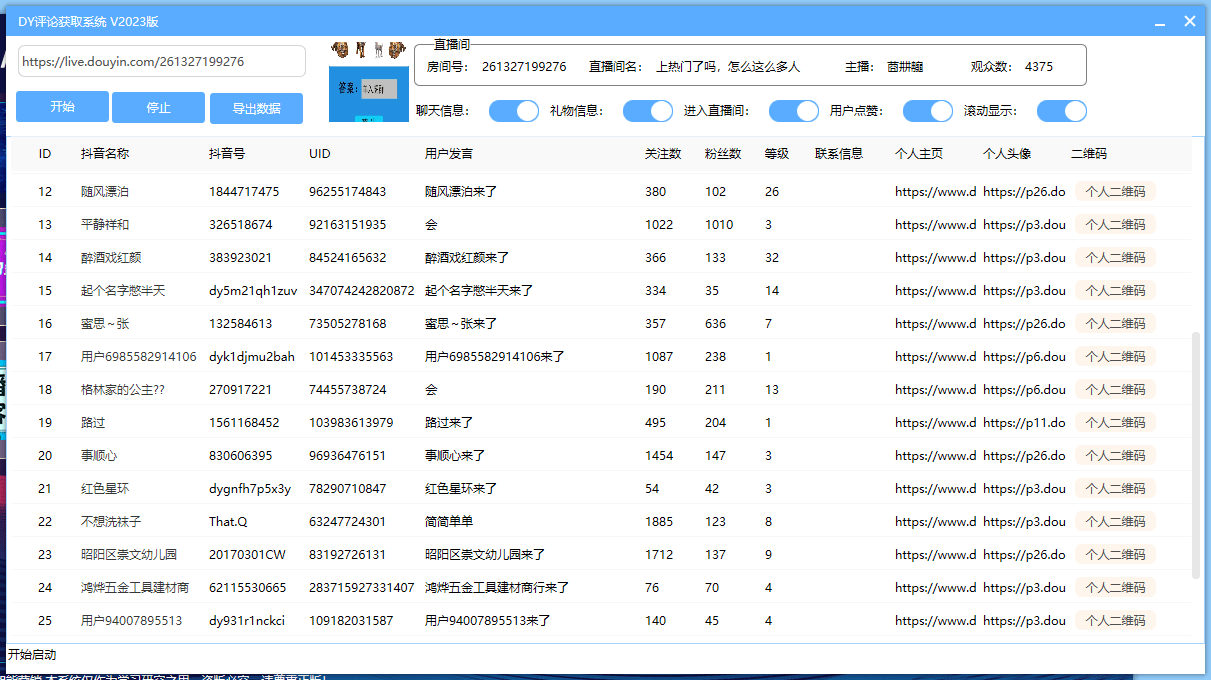Screen dimensions: 1211x680
Task: Toggle the 进入直播间 switch
Action: click(x=794, y=111)
